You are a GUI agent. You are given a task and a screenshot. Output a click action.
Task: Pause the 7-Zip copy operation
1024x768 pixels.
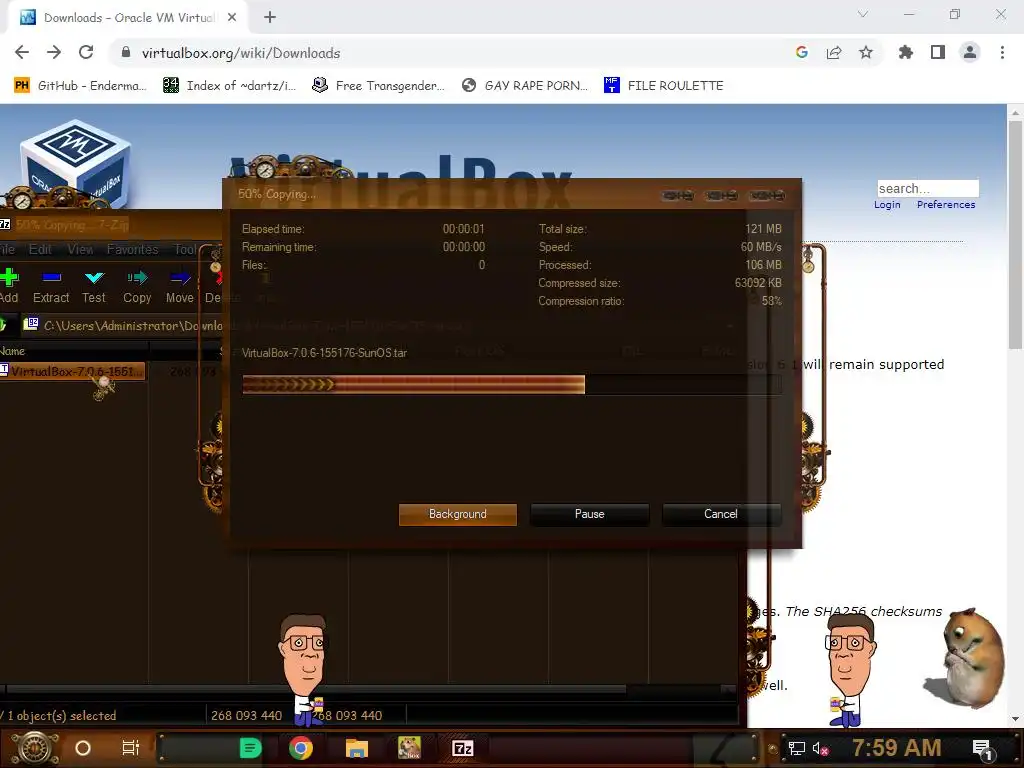point(589,514)
